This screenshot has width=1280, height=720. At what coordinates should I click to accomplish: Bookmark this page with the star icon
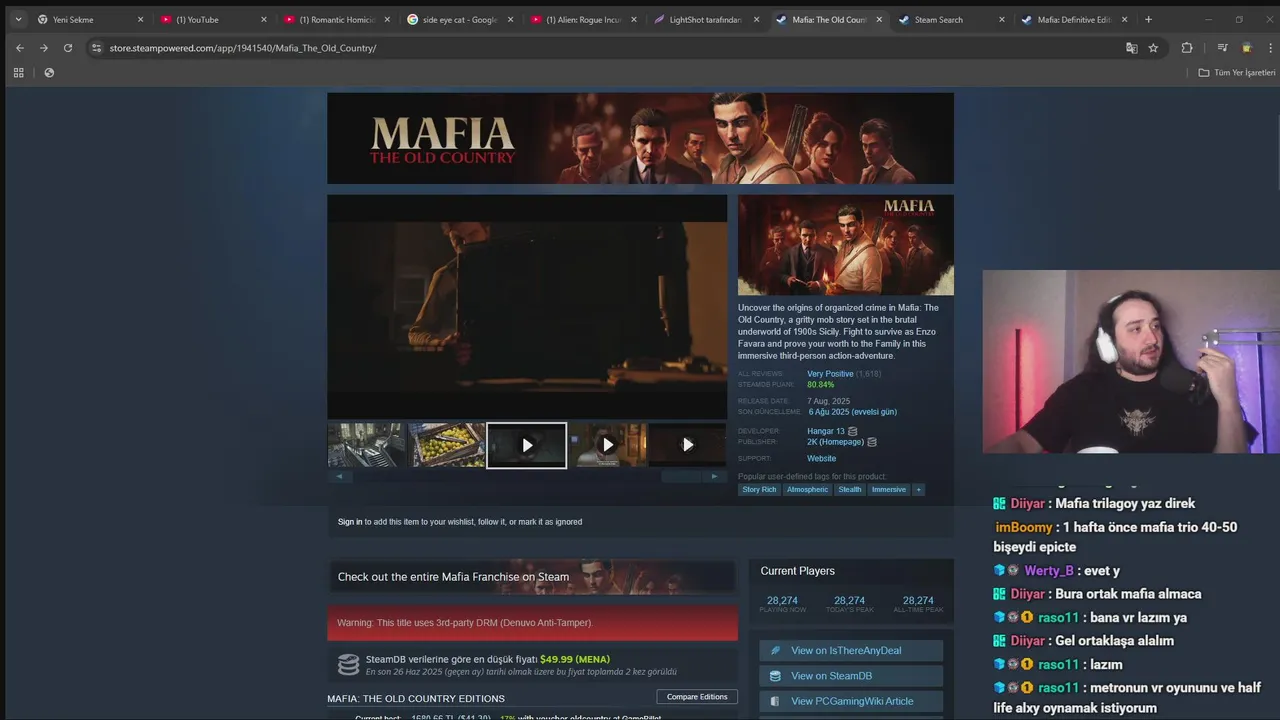[1153, 48]
